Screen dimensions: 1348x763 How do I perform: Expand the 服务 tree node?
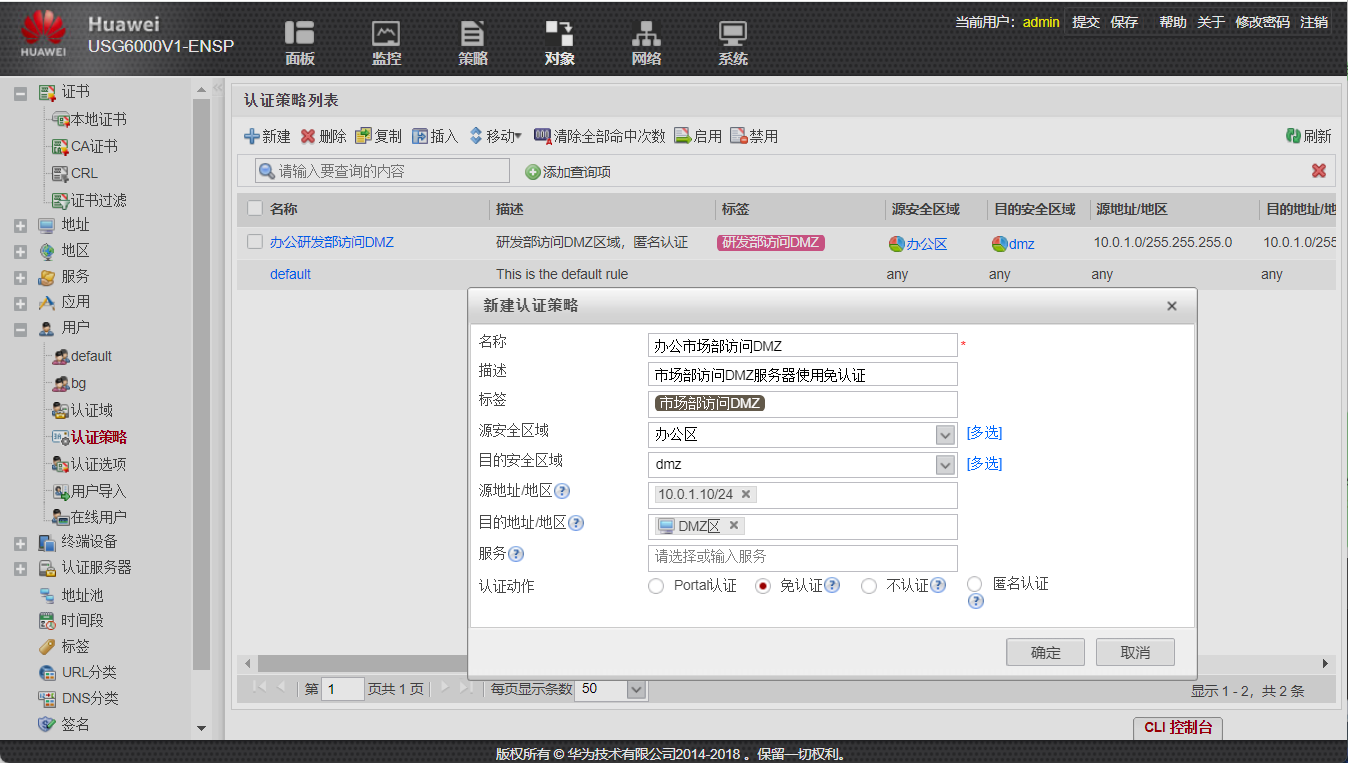20,278
